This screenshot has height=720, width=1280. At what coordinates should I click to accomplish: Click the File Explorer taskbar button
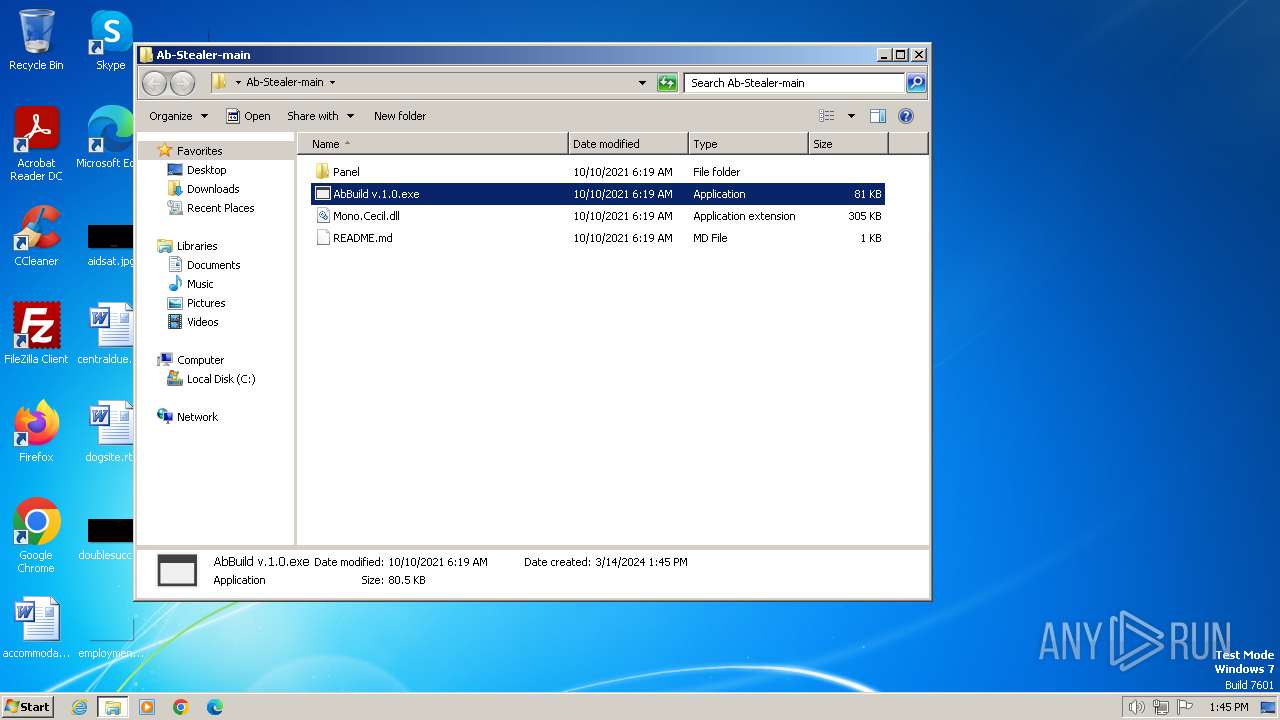pyautogui.click(x=112, y=707)
